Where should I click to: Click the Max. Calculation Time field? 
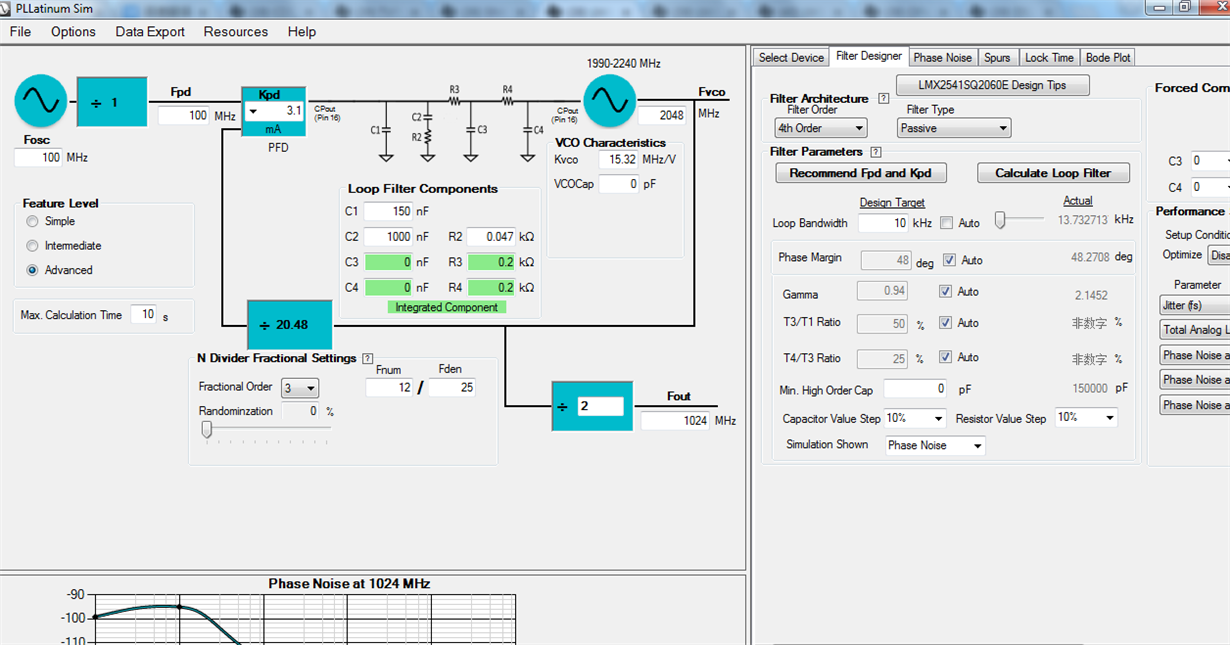[x=144, y=315]
